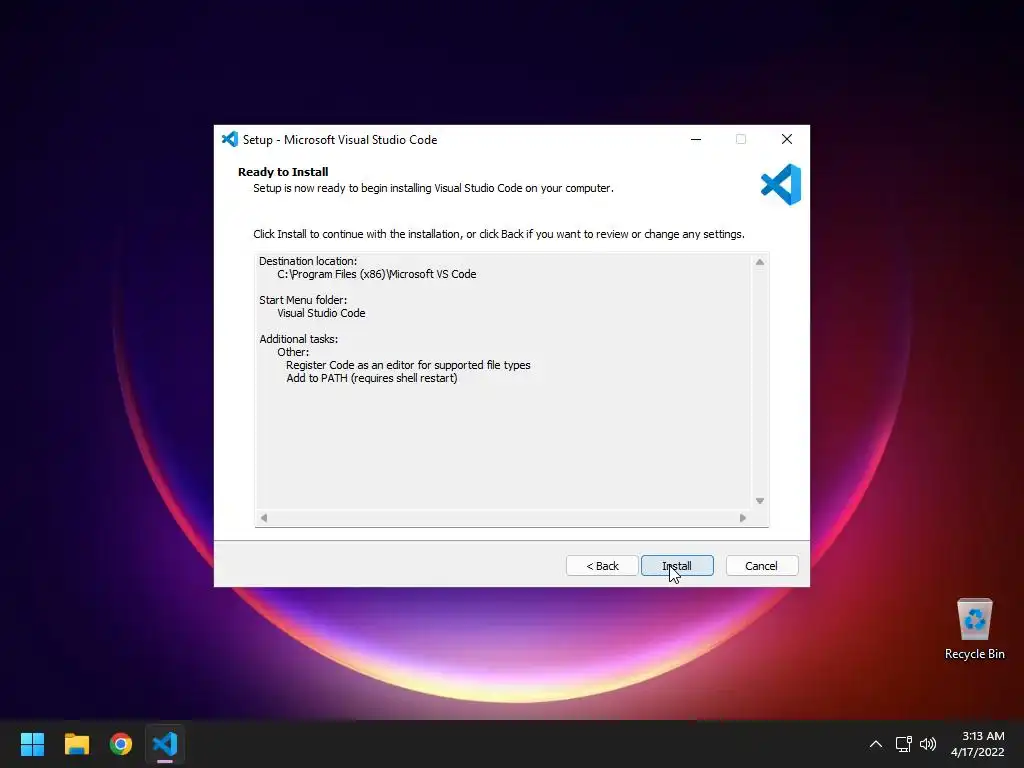Select the VS Code setup taskbar icon
The height and width of the screenshot is (768, 1024).
(165, 744)
